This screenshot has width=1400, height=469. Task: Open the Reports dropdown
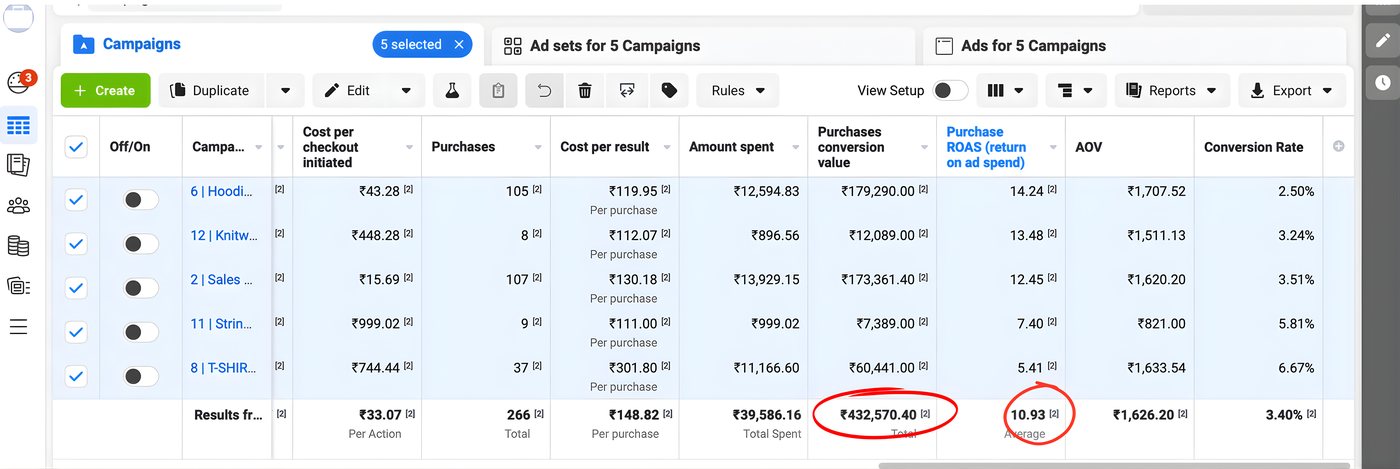click(1172, 90)
